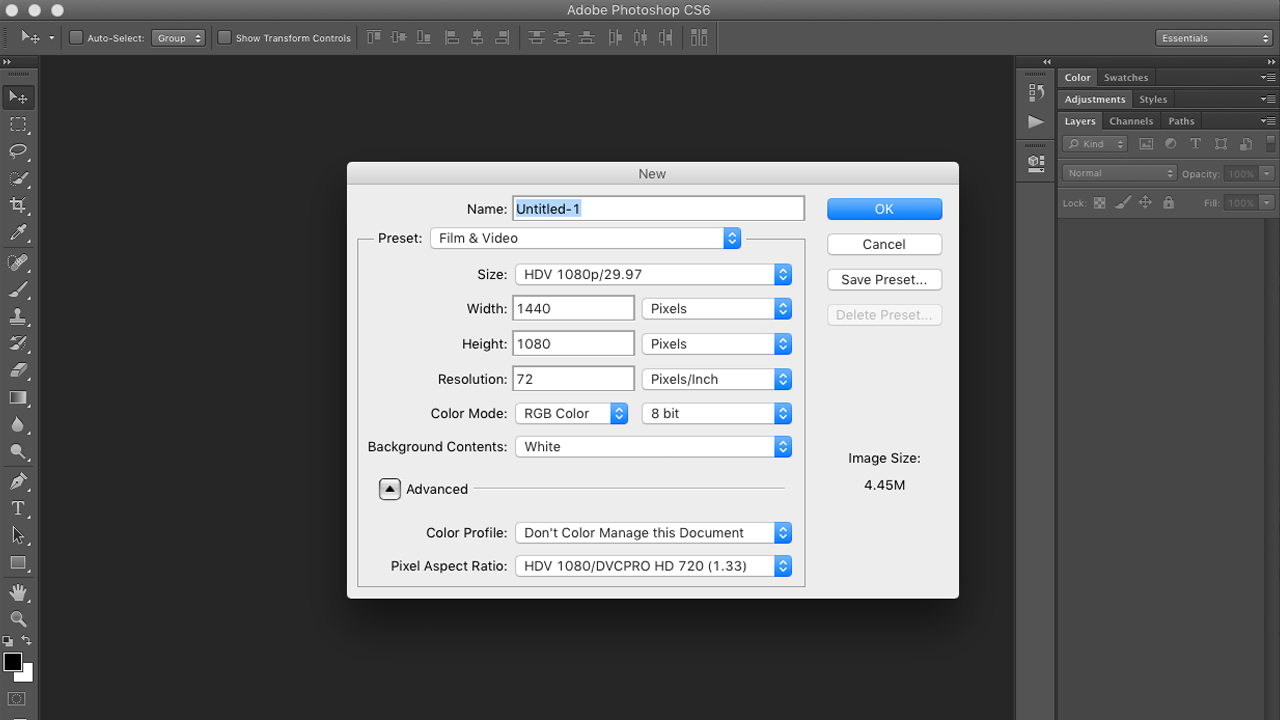Screen dimensions: 1280x720
Task: Select the Pen tool
Action: [x=18, y=481]
